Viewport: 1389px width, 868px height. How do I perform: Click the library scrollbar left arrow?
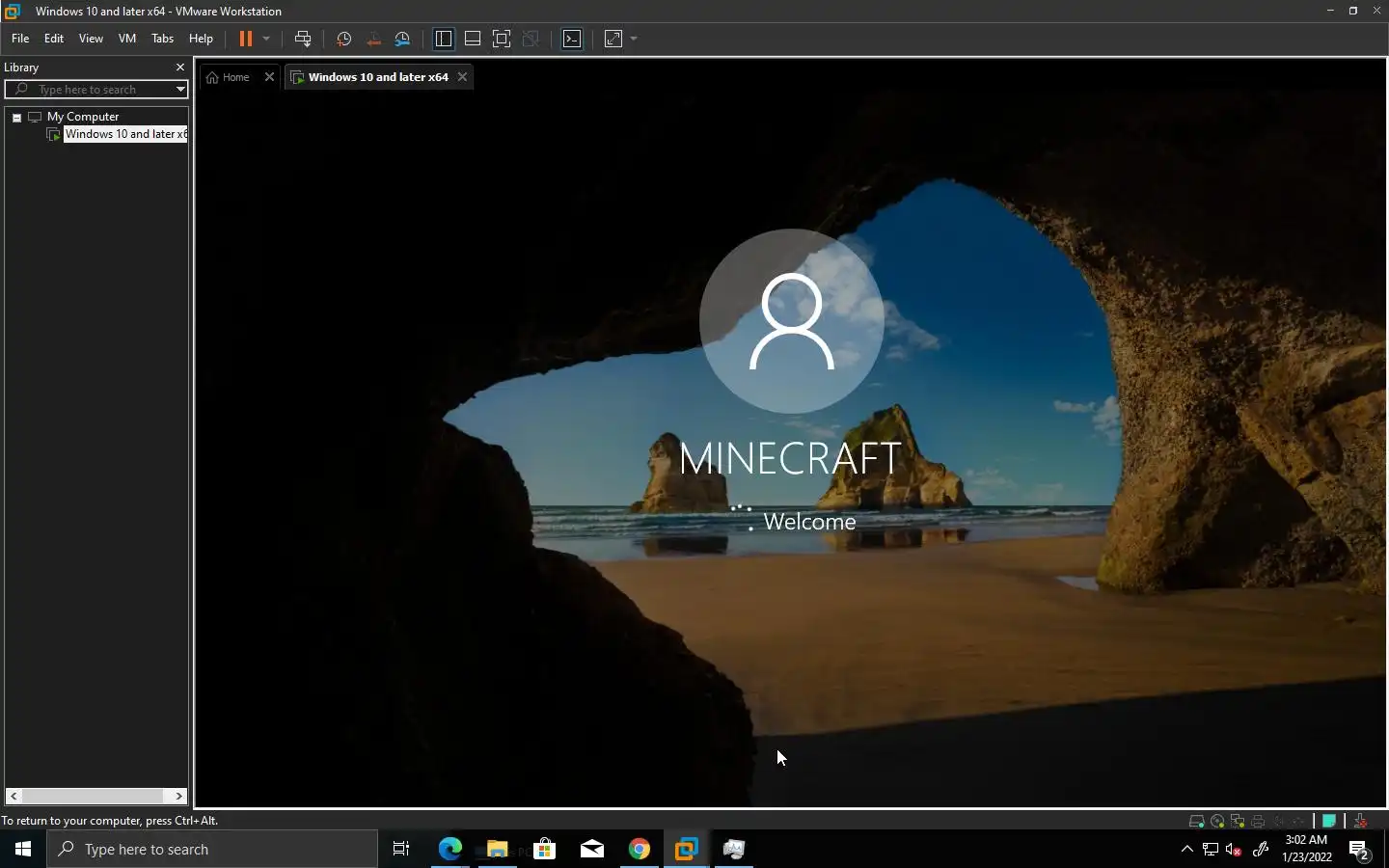click(14, 796)
